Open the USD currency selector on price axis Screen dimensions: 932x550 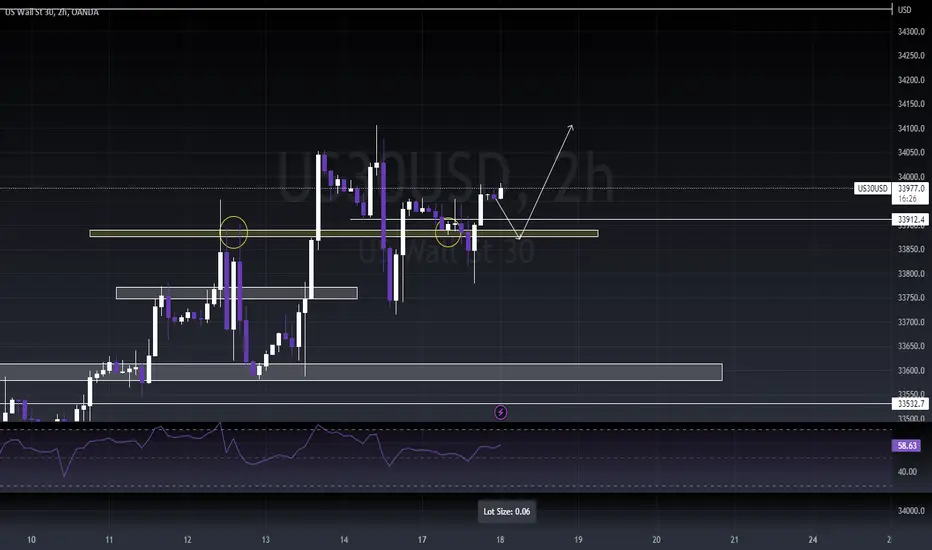pos(904,10)
